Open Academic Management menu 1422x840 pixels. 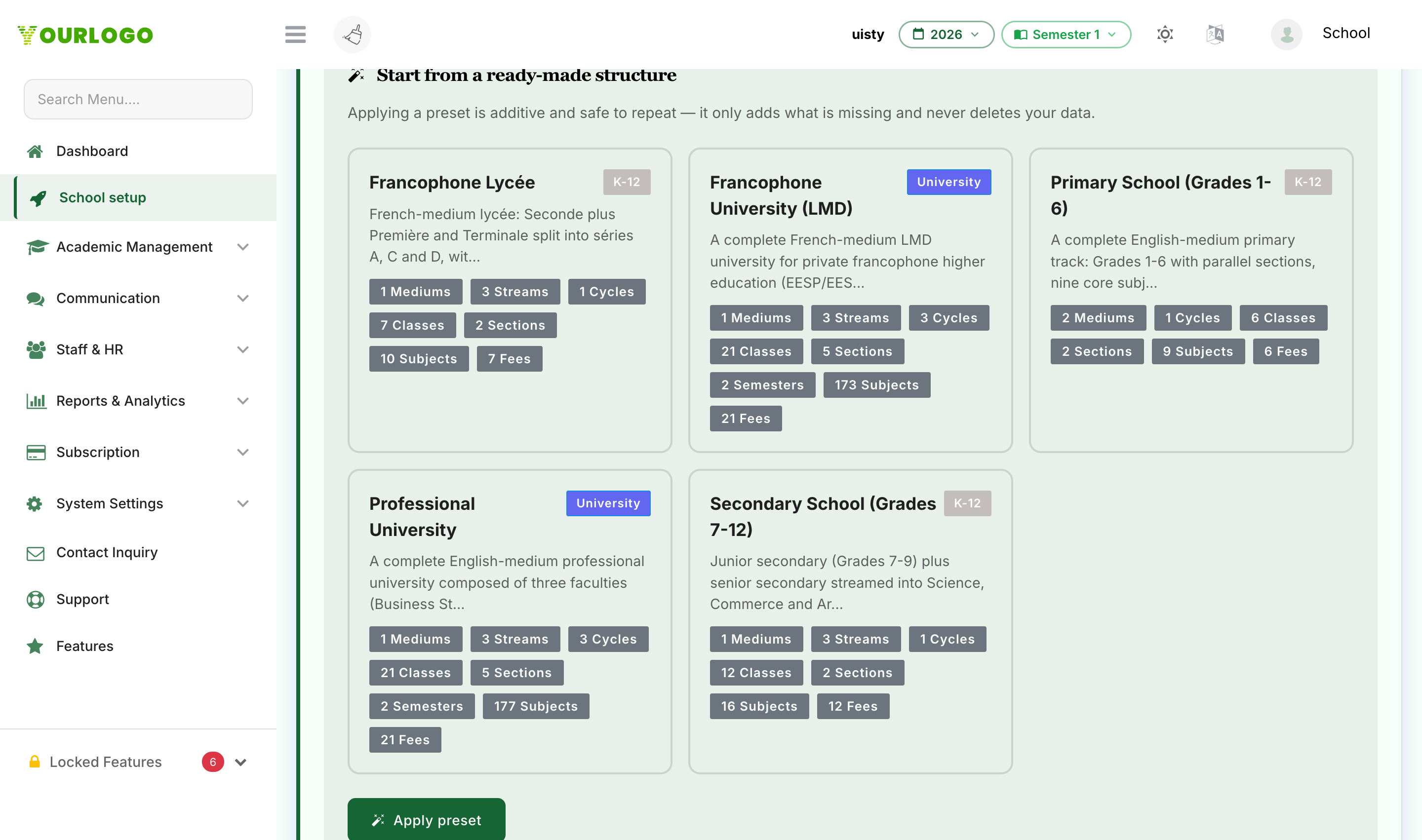(138, 247)
